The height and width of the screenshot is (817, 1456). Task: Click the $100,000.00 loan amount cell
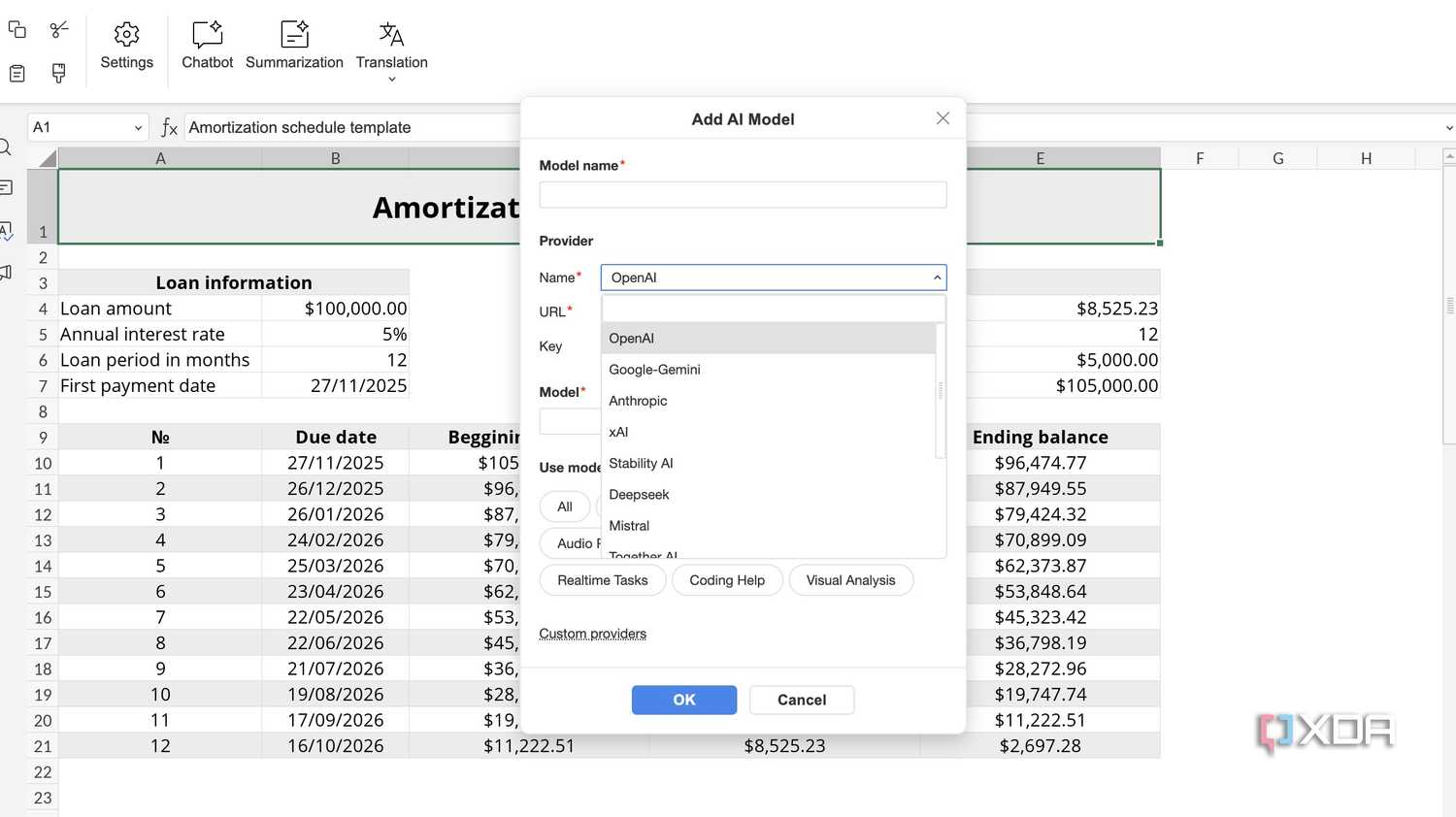(336, 309)
